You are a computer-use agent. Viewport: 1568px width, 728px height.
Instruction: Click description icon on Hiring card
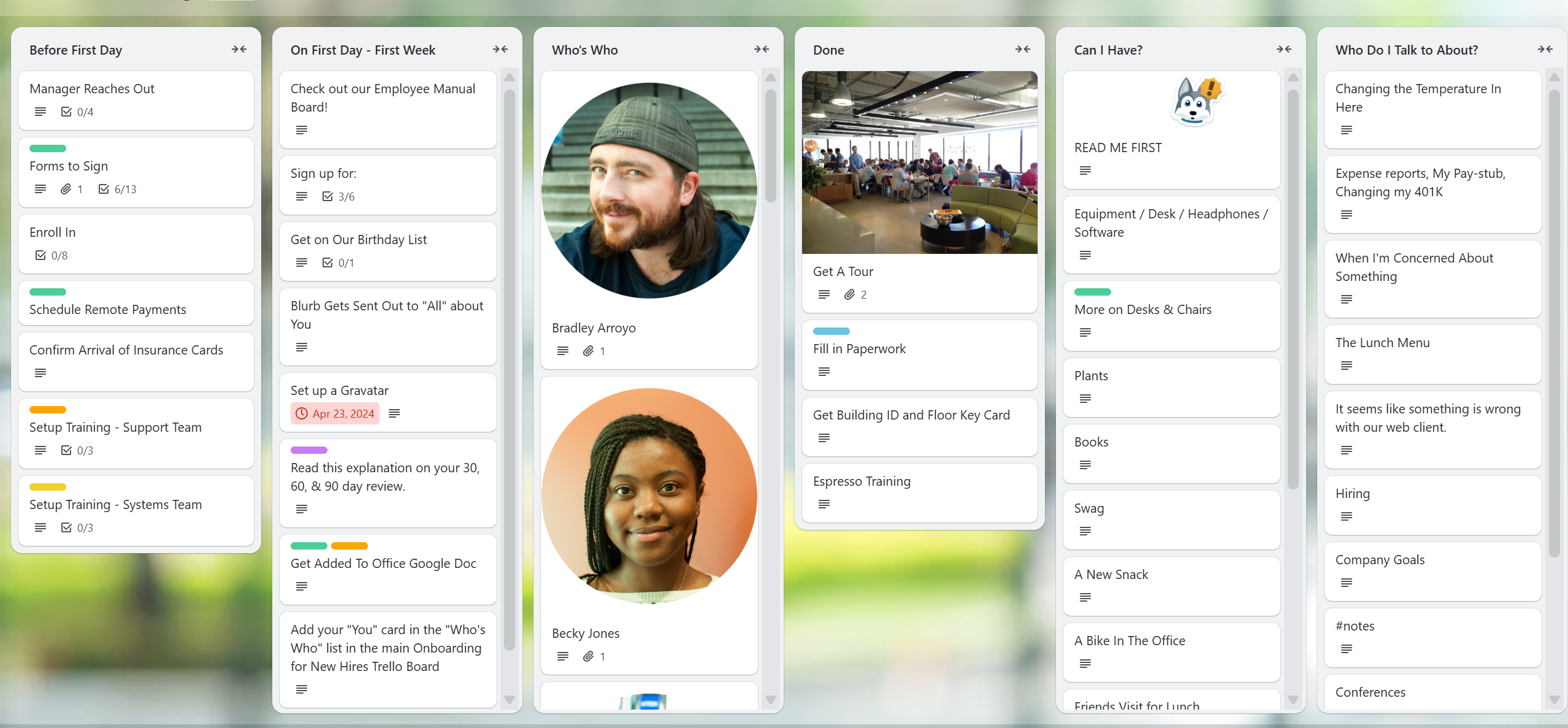[x=1347, y=516]
